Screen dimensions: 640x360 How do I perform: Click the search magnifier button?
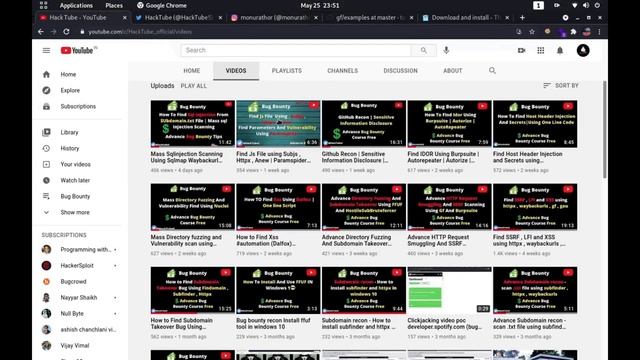[x=424, y=50]
